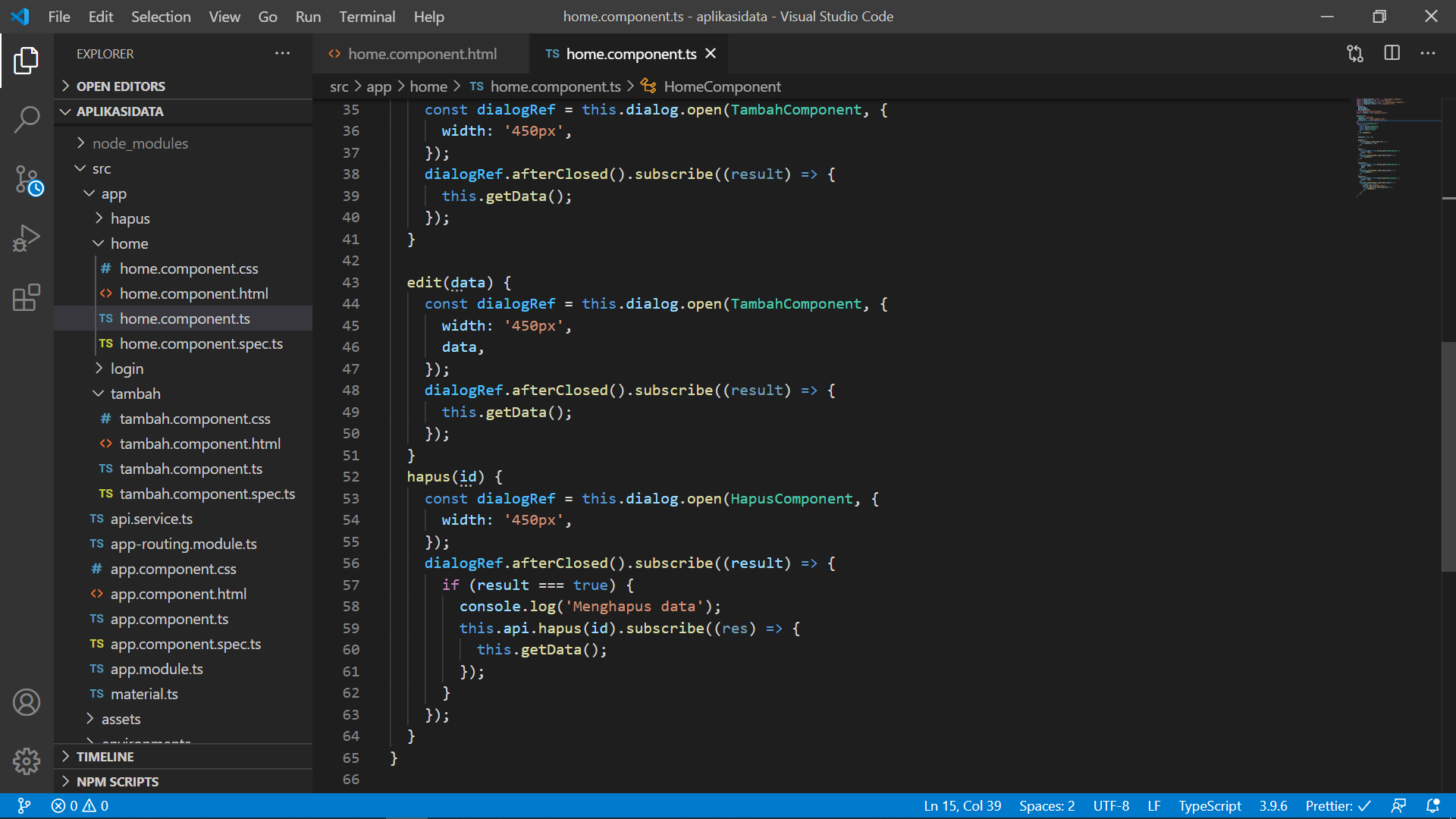Expand the TIMELINE section
Image resolution: width=1456 pixels, height=819 pixels.
pyautogui.click(x=105, y=757)
